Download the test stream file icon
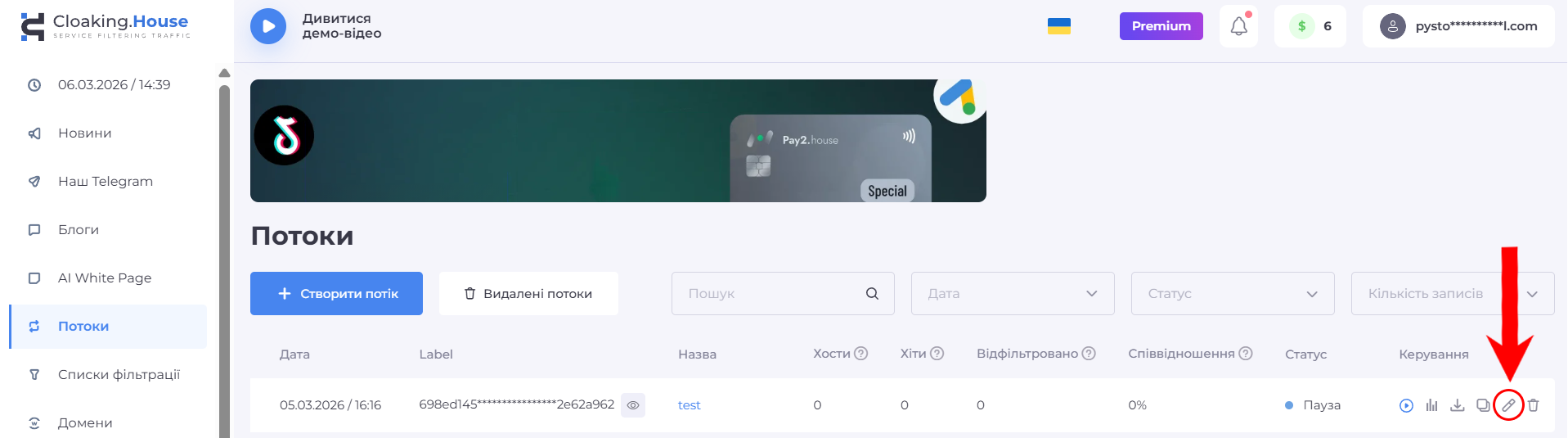 click(1458, 405)
